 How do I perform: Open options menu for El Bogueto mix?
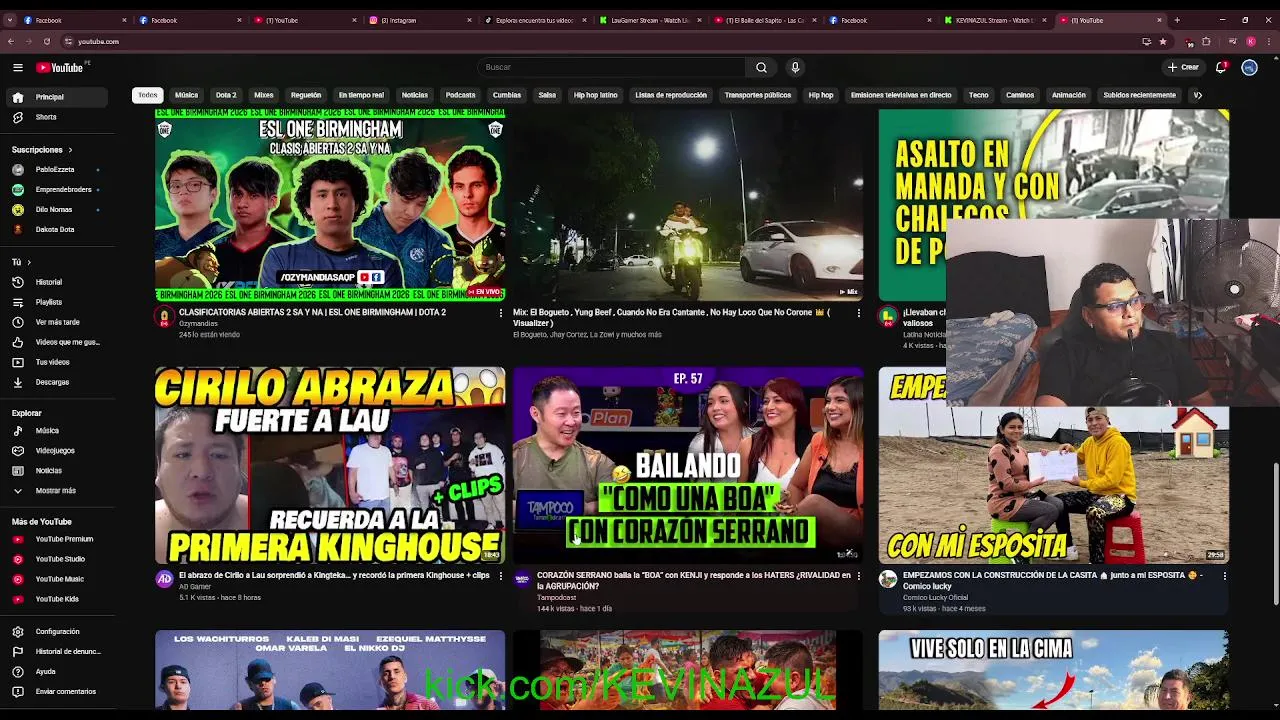(858, 313)
